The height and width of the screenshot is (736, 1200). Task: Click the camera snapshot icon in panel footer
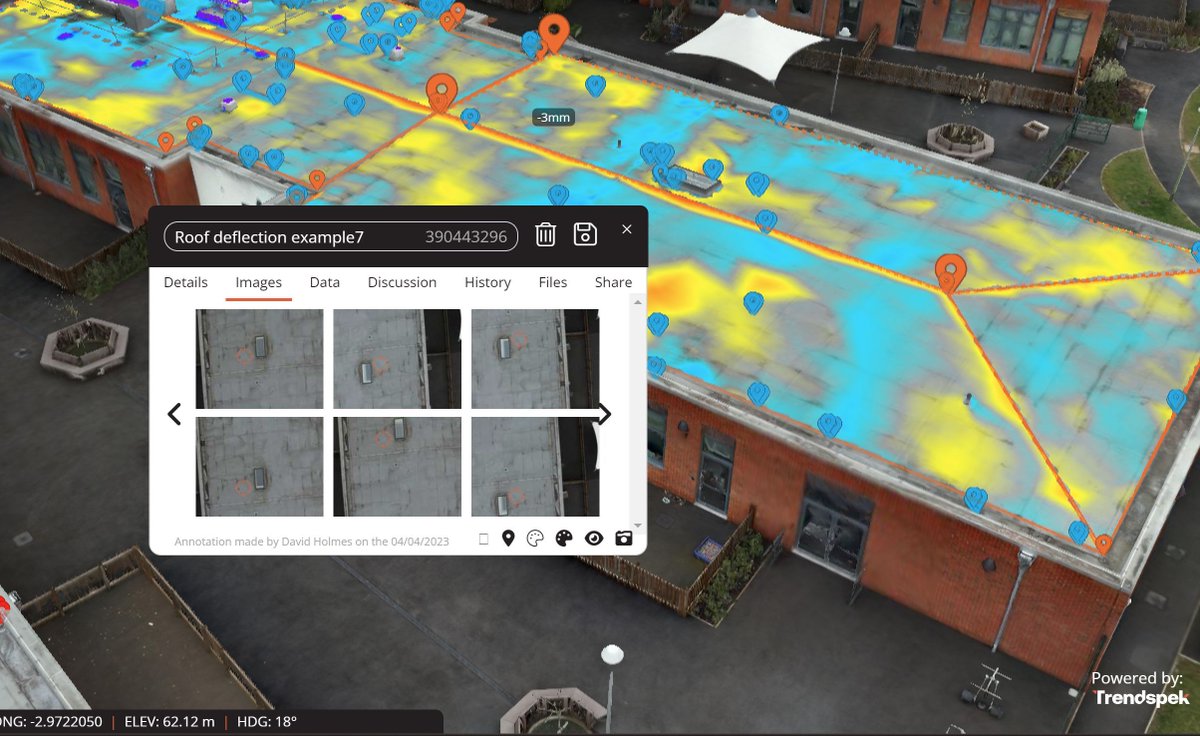pos(624,538)
